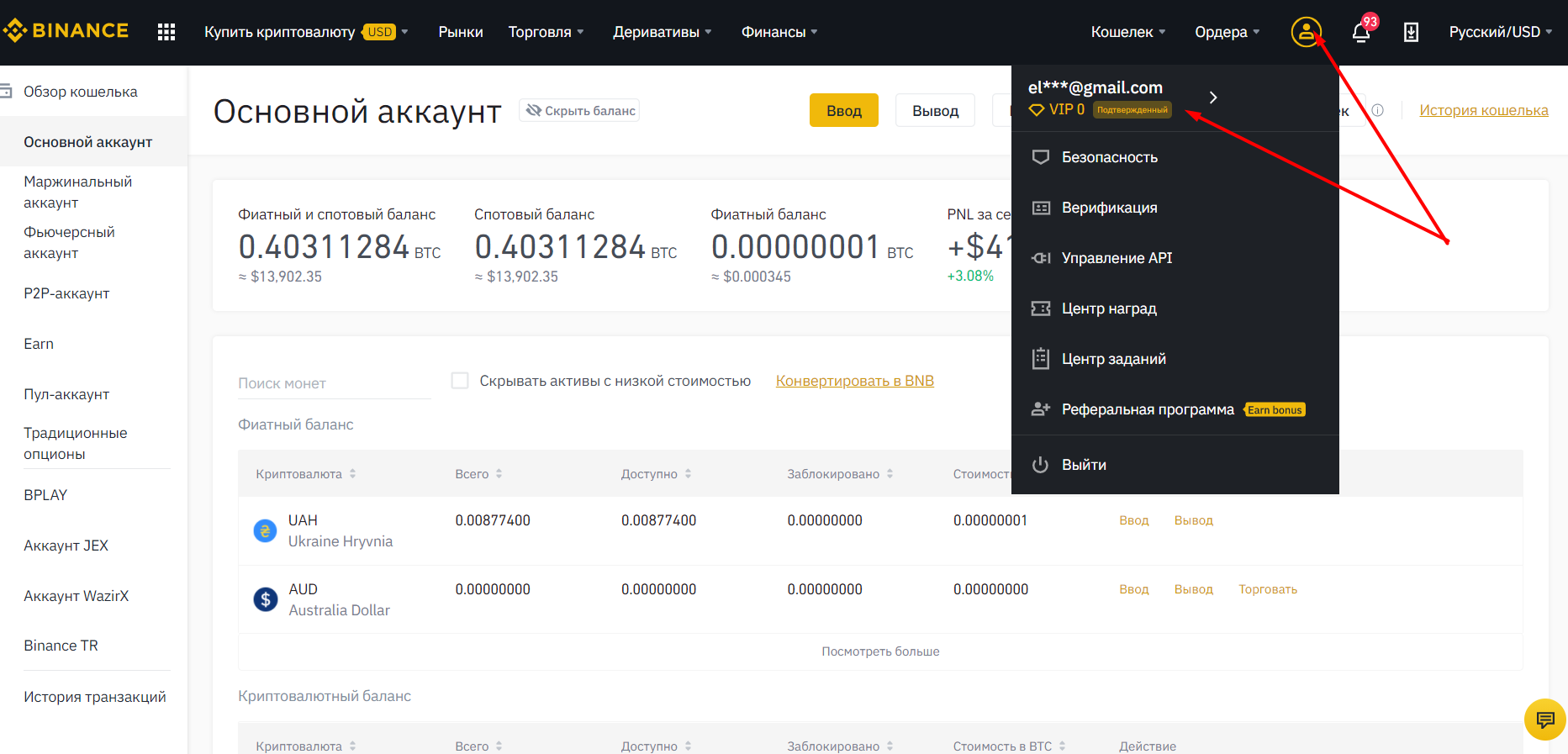Sort fiat table by Всего column
Screen dimensions: 1568x754
(478, 474)
